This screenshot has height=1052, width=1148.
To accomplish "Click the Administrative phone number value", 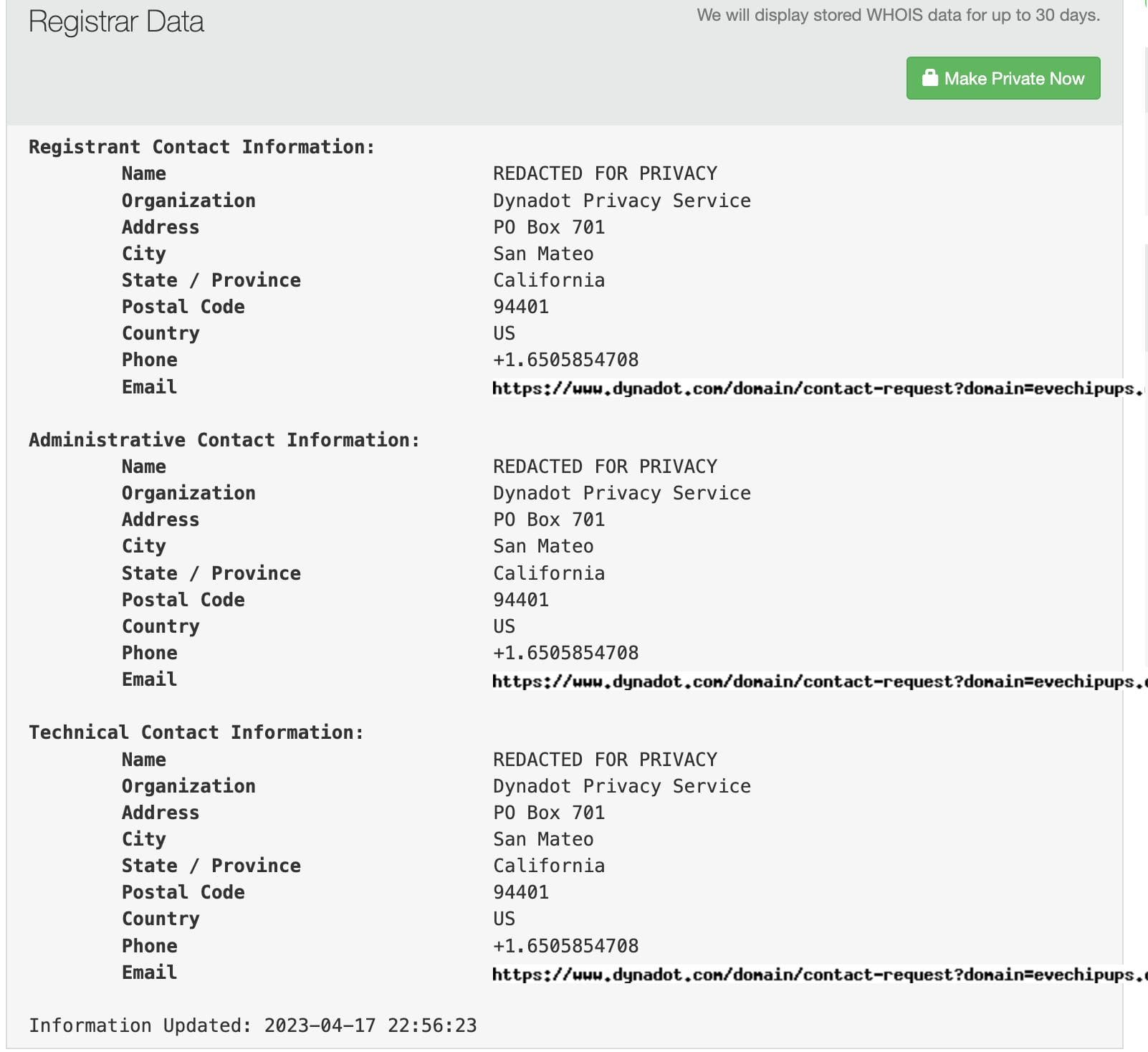I will click(x=565, y=653).
